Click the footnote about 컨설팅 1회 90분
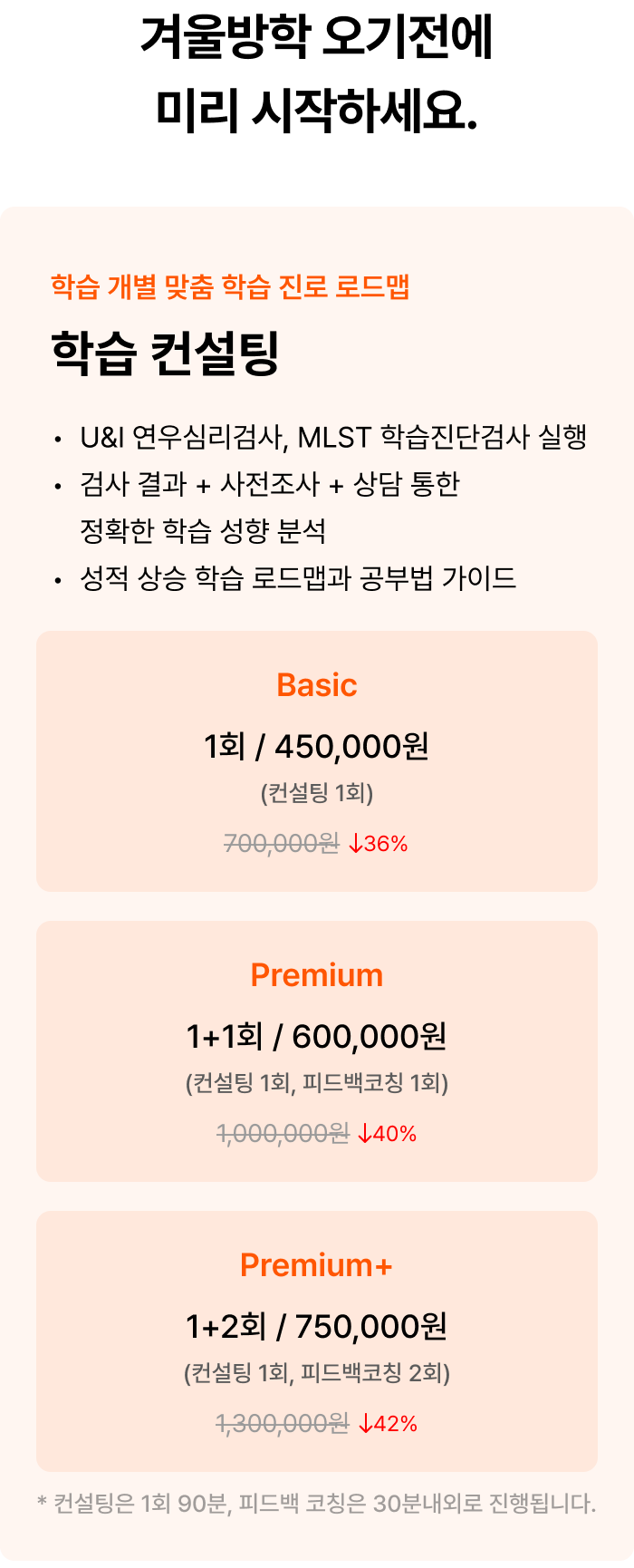The width and height of the screenshot is (634, 1568). point(317,1504)
